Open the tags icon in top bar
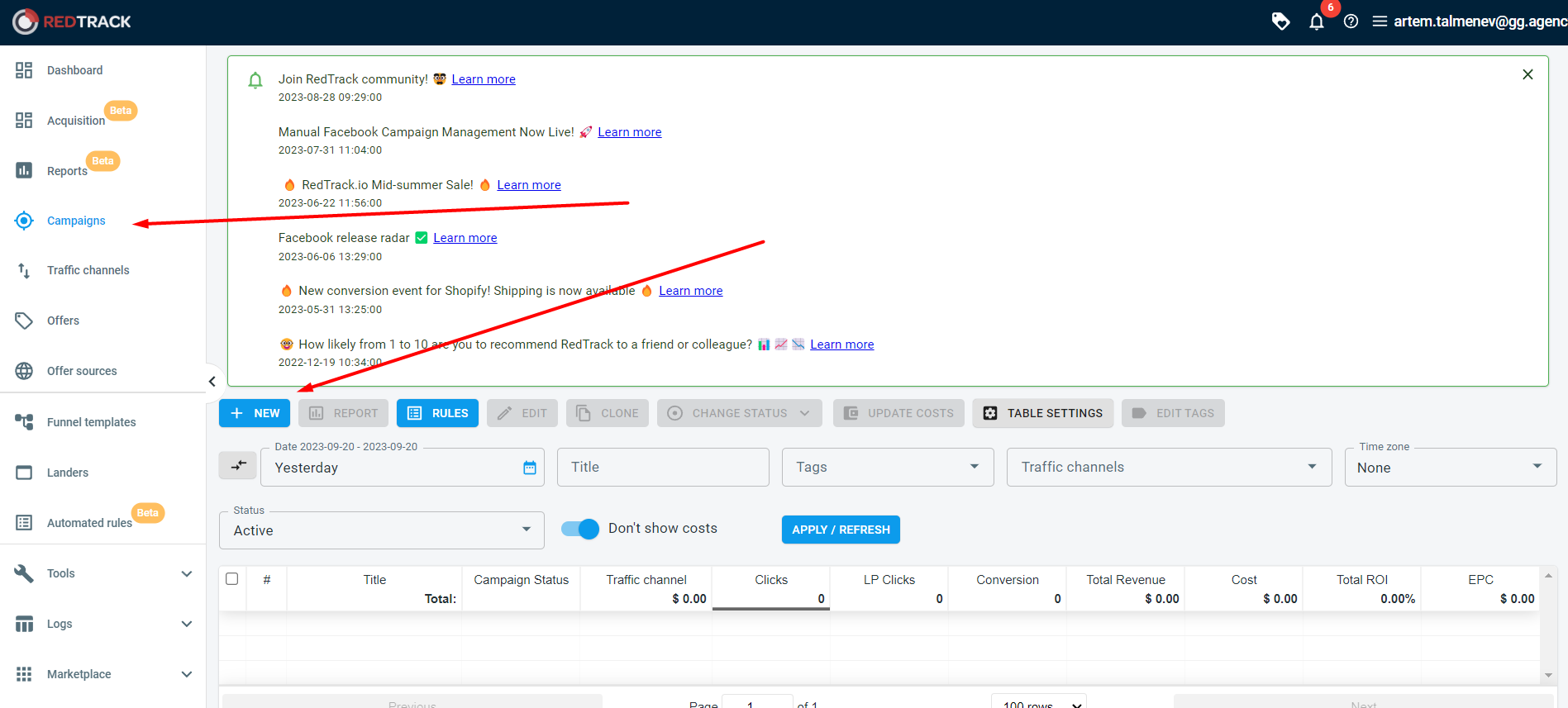1568x708 pixels. (1280, 21)
